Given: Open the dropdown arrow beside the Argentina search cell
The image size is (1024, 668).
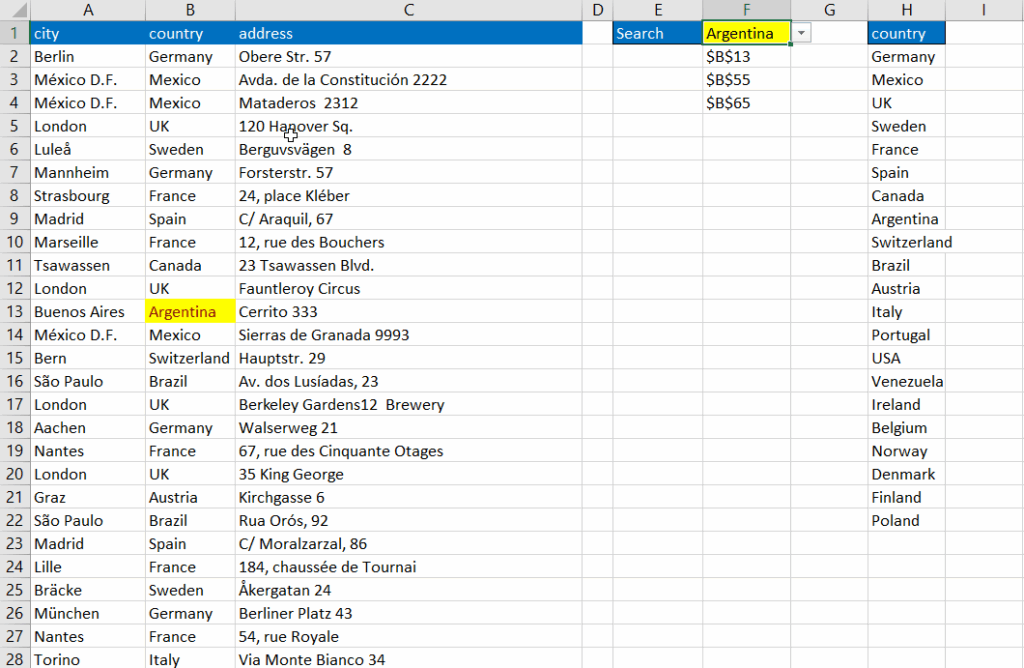Looking at the screenshot, I should (801, 33).
